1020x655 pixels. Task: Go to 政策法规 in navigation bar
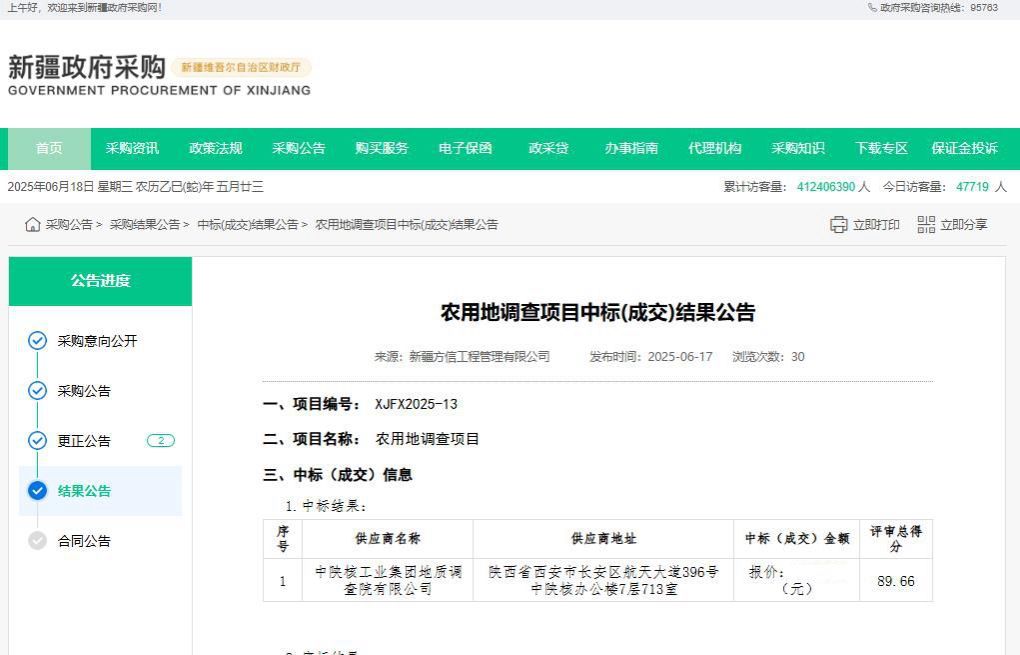pos(215,149)
